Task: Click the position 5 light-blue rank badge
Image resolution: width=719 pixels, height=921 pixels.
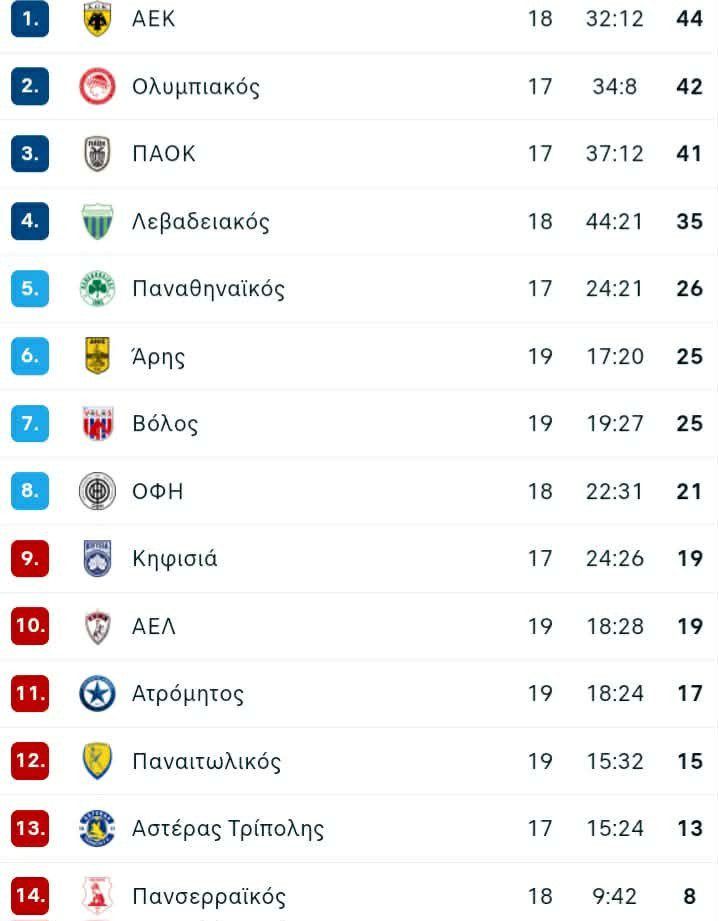Action: [x=30, y=289]
